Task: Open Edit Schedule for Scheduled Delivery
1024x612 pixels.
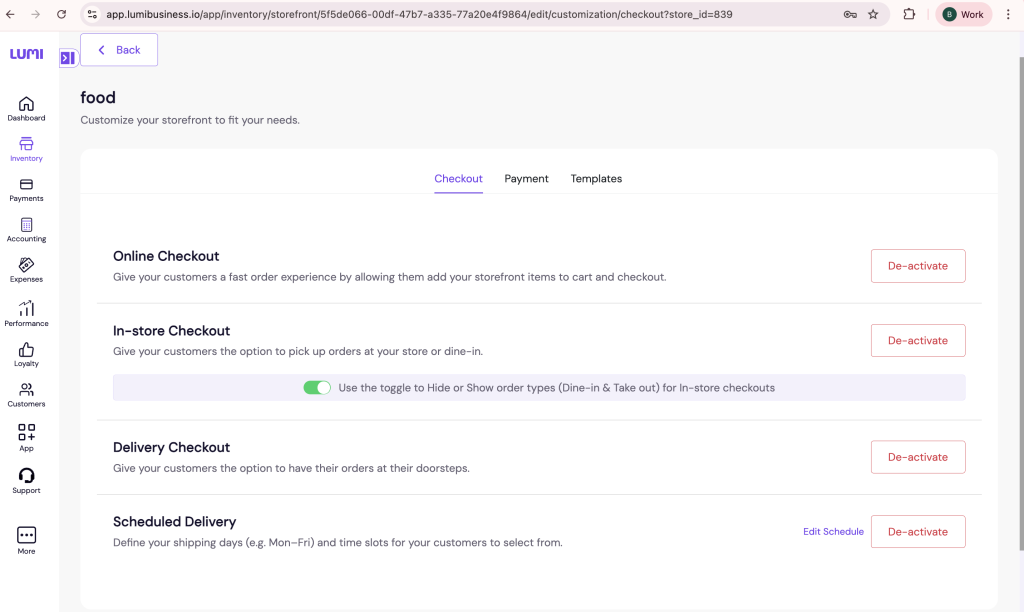Action: 833,531
